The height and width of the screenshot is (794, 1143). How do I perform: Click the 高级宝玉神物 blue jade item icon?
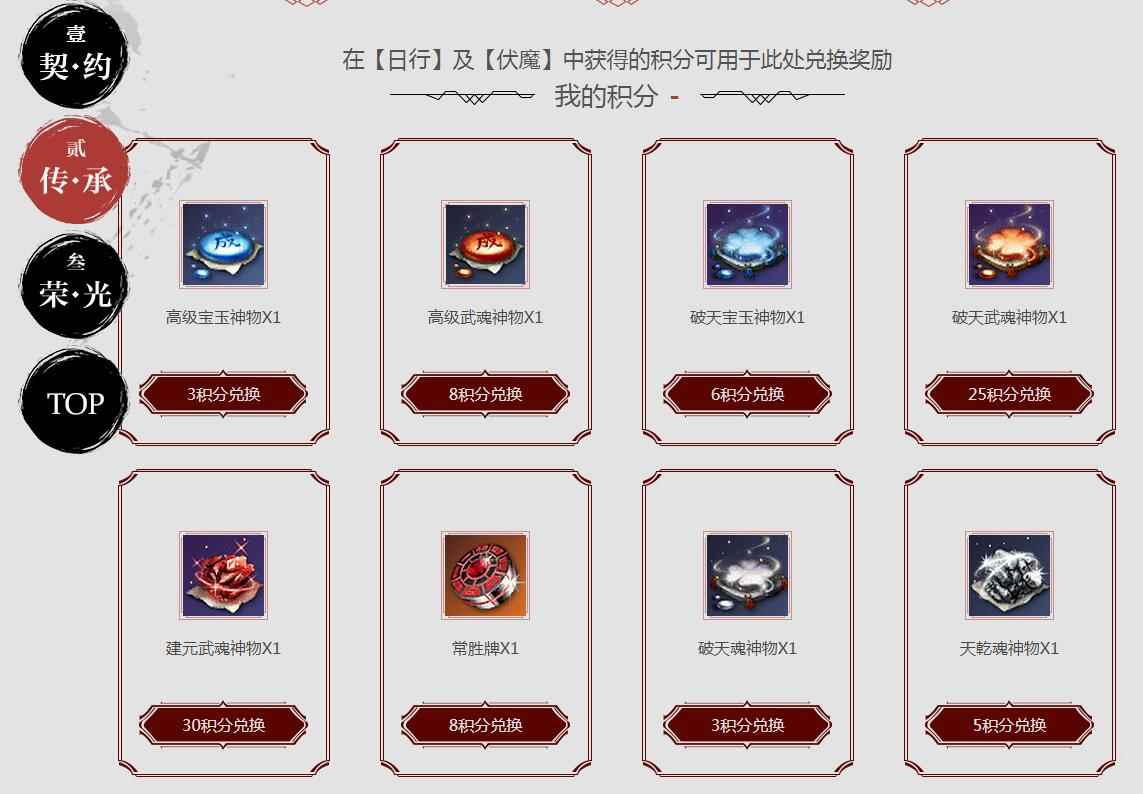pyautogui.click(x=223, y=244)
